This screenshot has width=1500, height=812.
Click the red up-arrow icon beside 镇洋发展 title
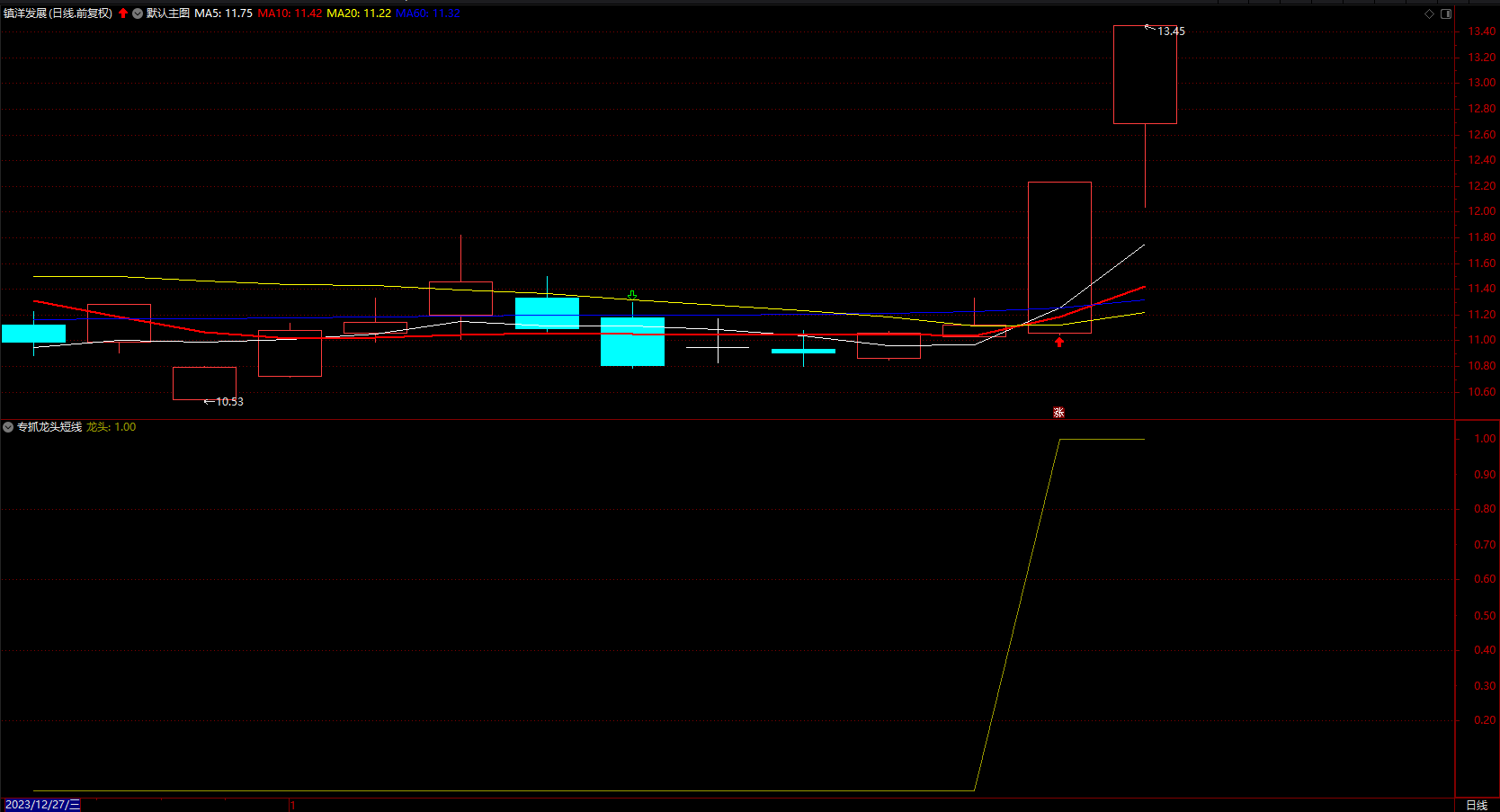click(123, 13)
